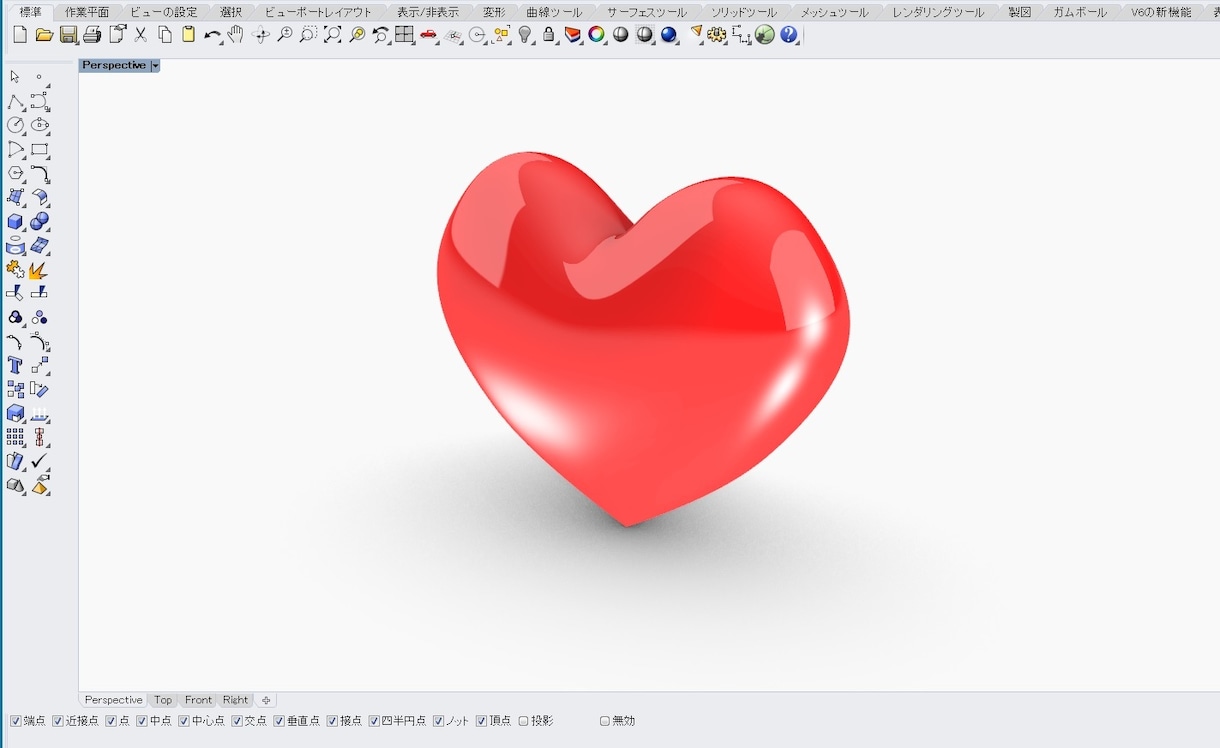The width and height of the screenshot is (1220, 748).
Task: Toggle the 端点 osnap checkbox
Action: coord(15,721)
